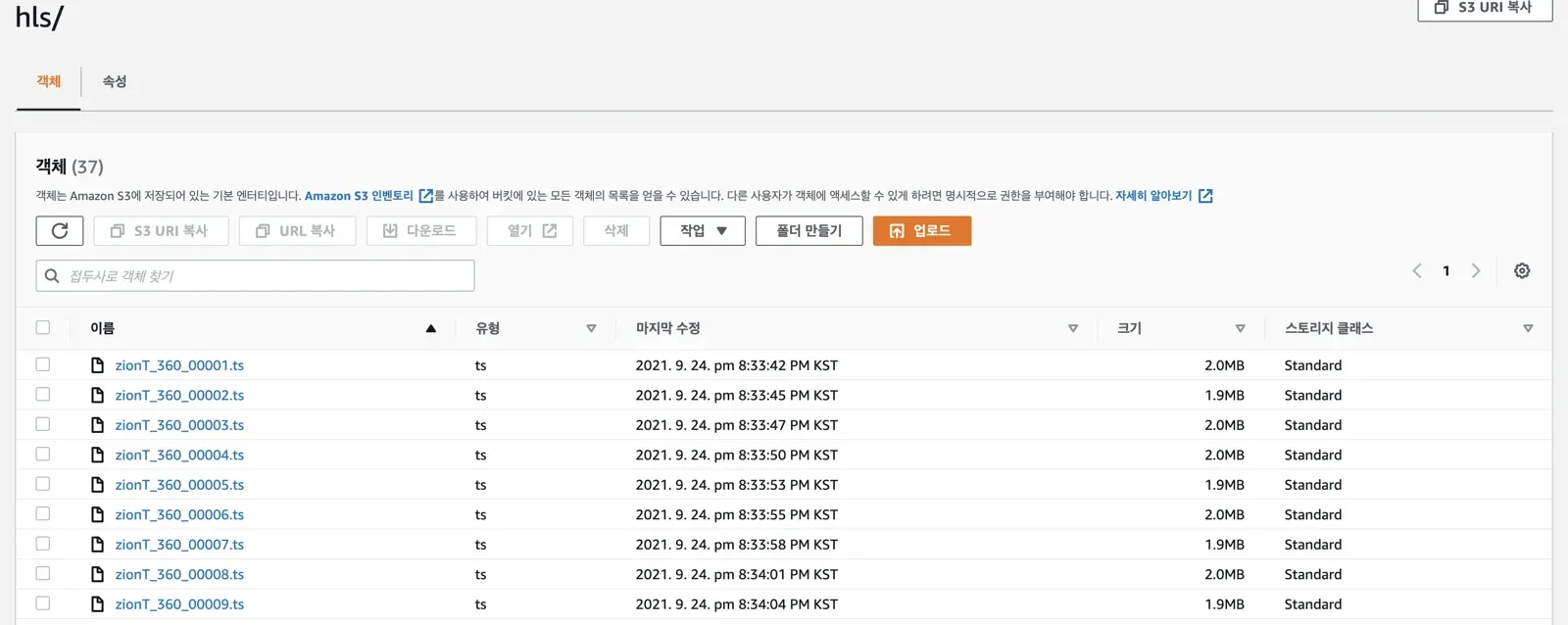
Task: Open zionT_360_00008.ts file link
Action: point(179,575)
